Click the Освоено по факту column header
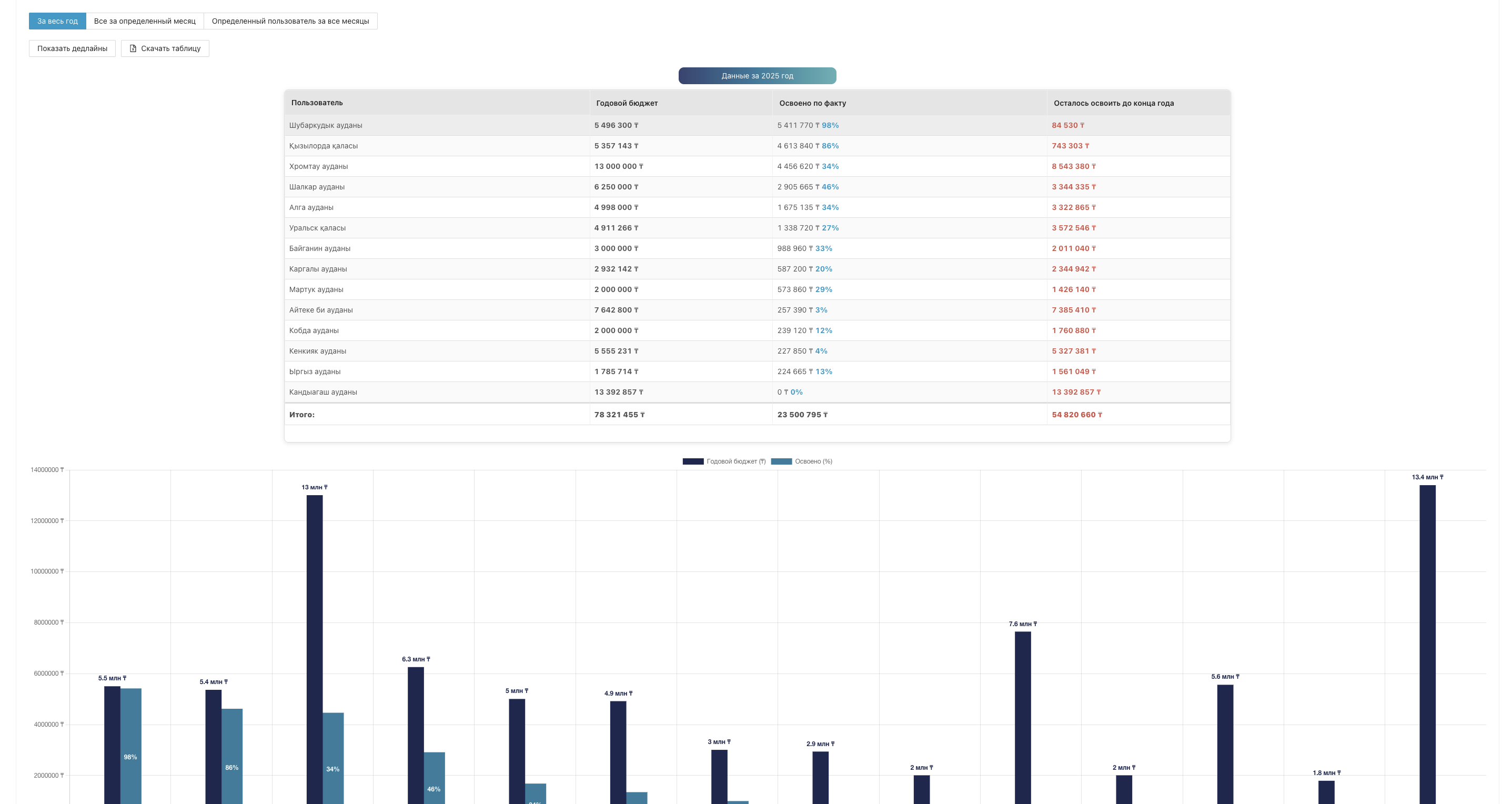 812,103
